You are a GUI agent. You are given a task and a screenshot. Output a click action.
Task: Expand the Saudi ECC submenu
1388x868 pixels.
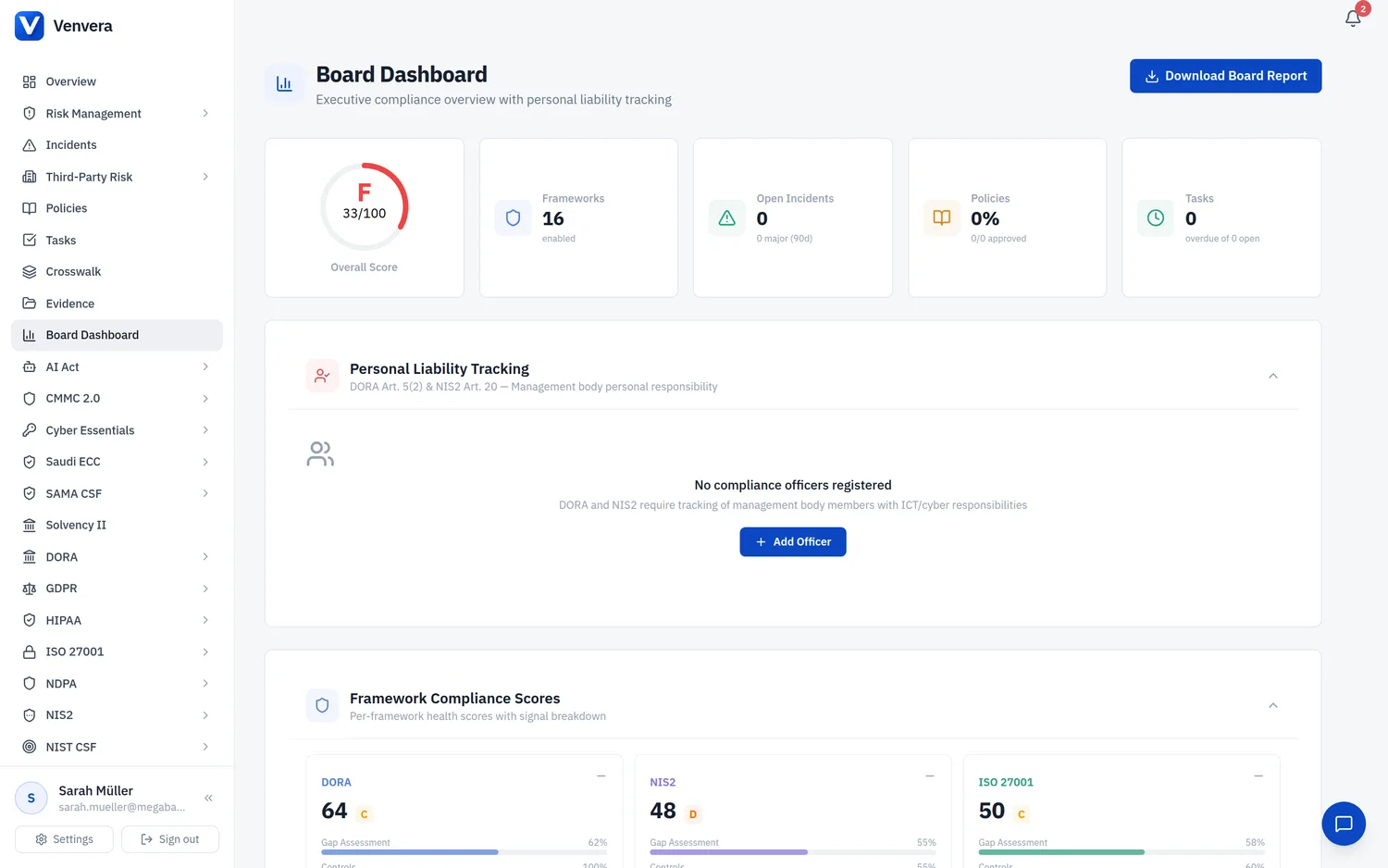[205, 462]
